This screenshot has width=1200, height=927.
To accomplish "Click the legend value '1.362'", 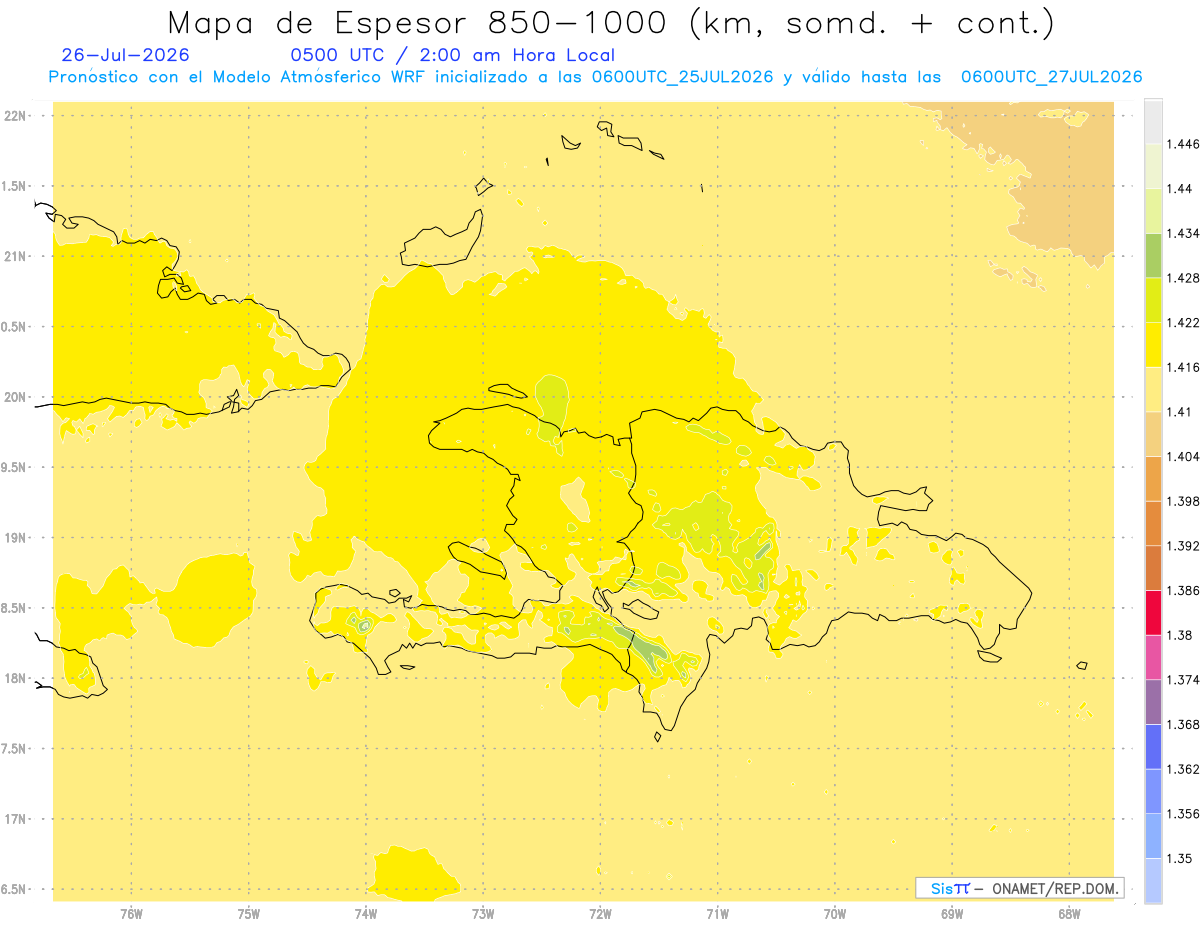I will pos(1183,769).
